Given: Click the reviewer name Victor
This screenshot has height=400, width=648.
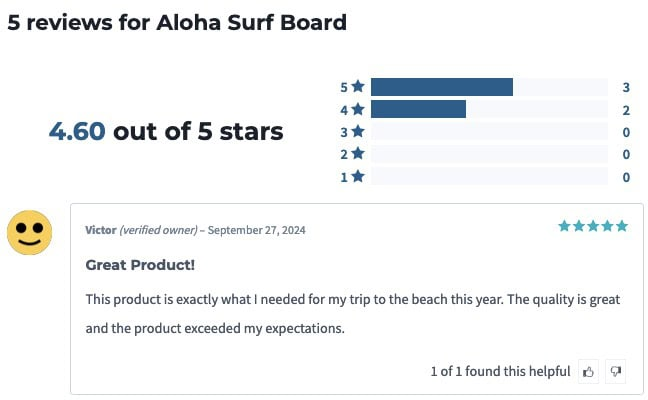Looking at the screenshot, I should (x=101, y=230).
